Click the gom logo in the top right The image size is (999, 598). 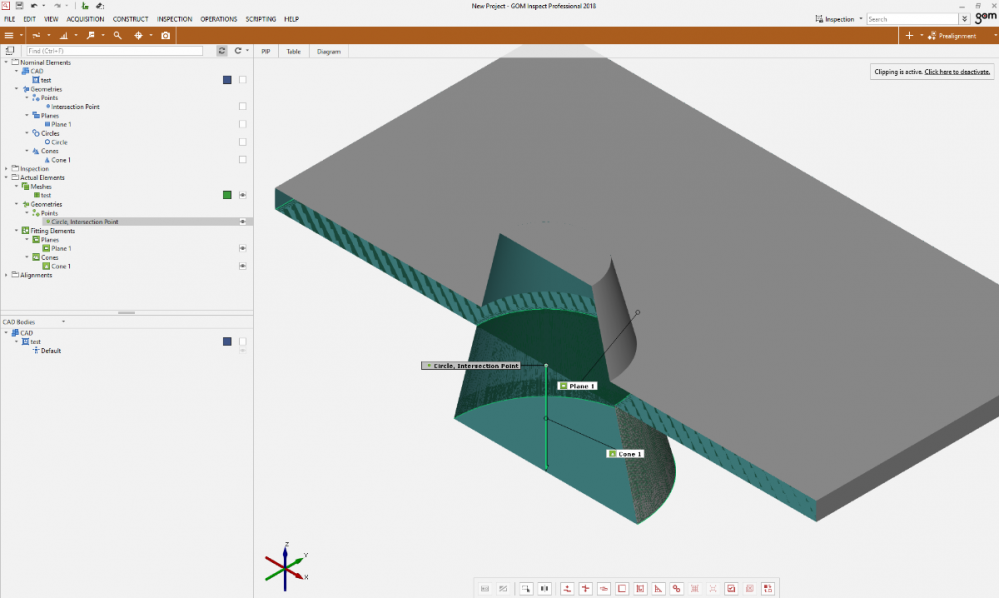[986, 18]
